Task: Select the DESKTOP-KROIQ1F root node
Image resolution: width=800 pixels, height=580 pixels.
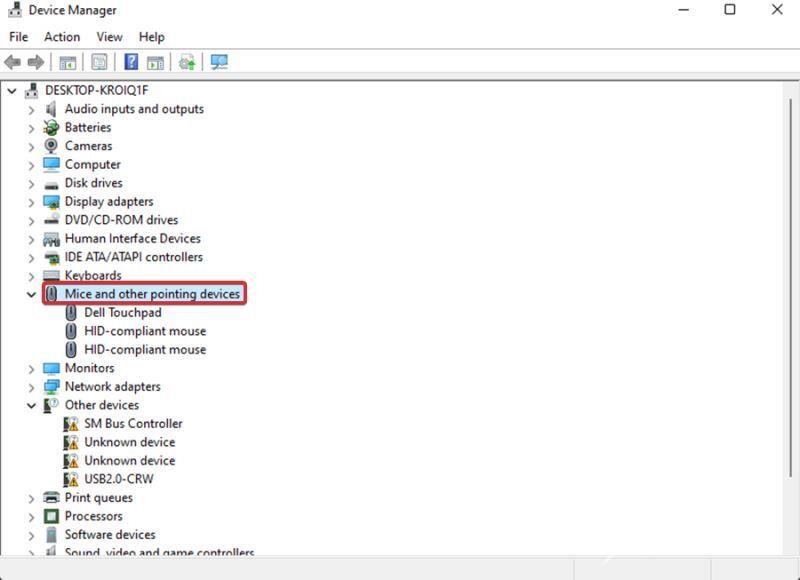Action: [98, 89]
